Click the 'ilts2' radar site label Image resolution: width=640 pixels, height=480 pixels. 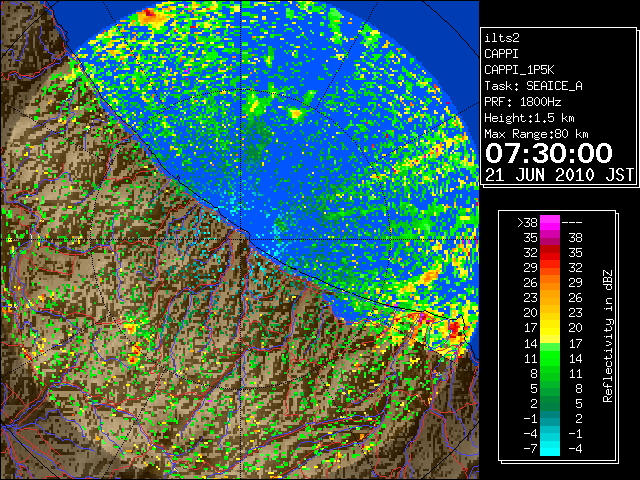tap(502, 38)
